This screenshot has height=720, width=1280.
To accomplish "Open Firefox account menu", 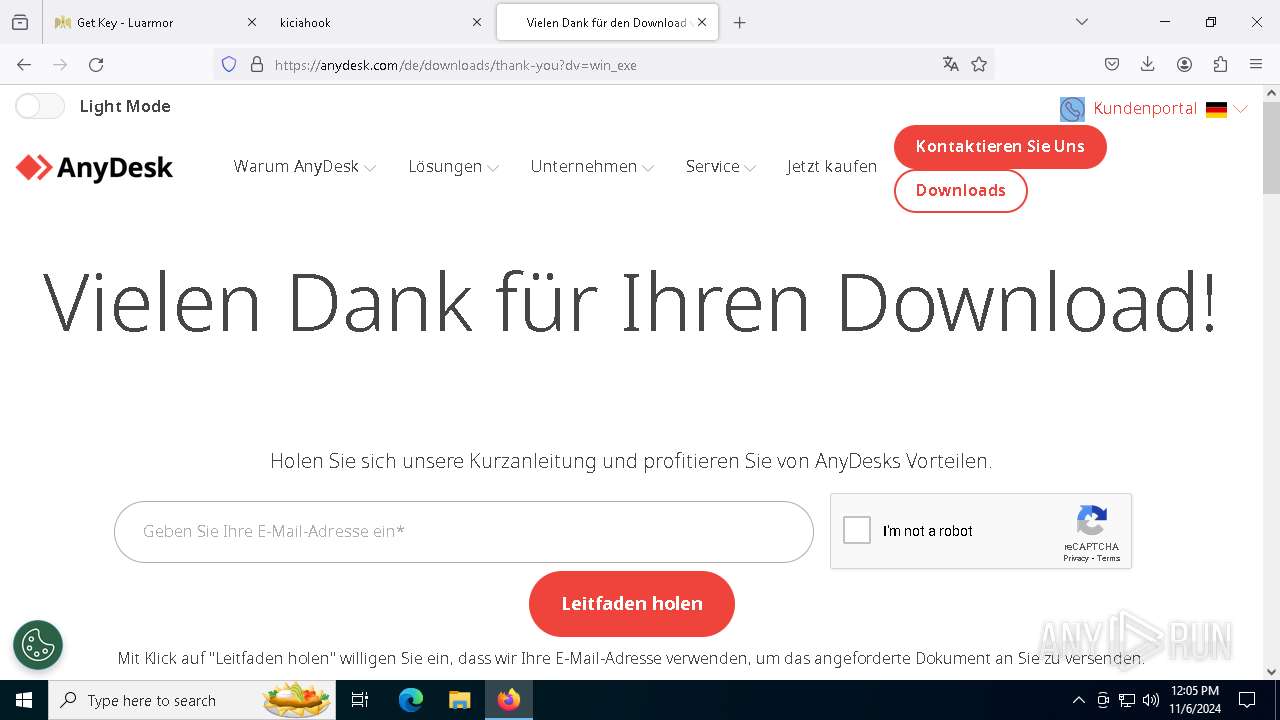I will pos(1184,64).
